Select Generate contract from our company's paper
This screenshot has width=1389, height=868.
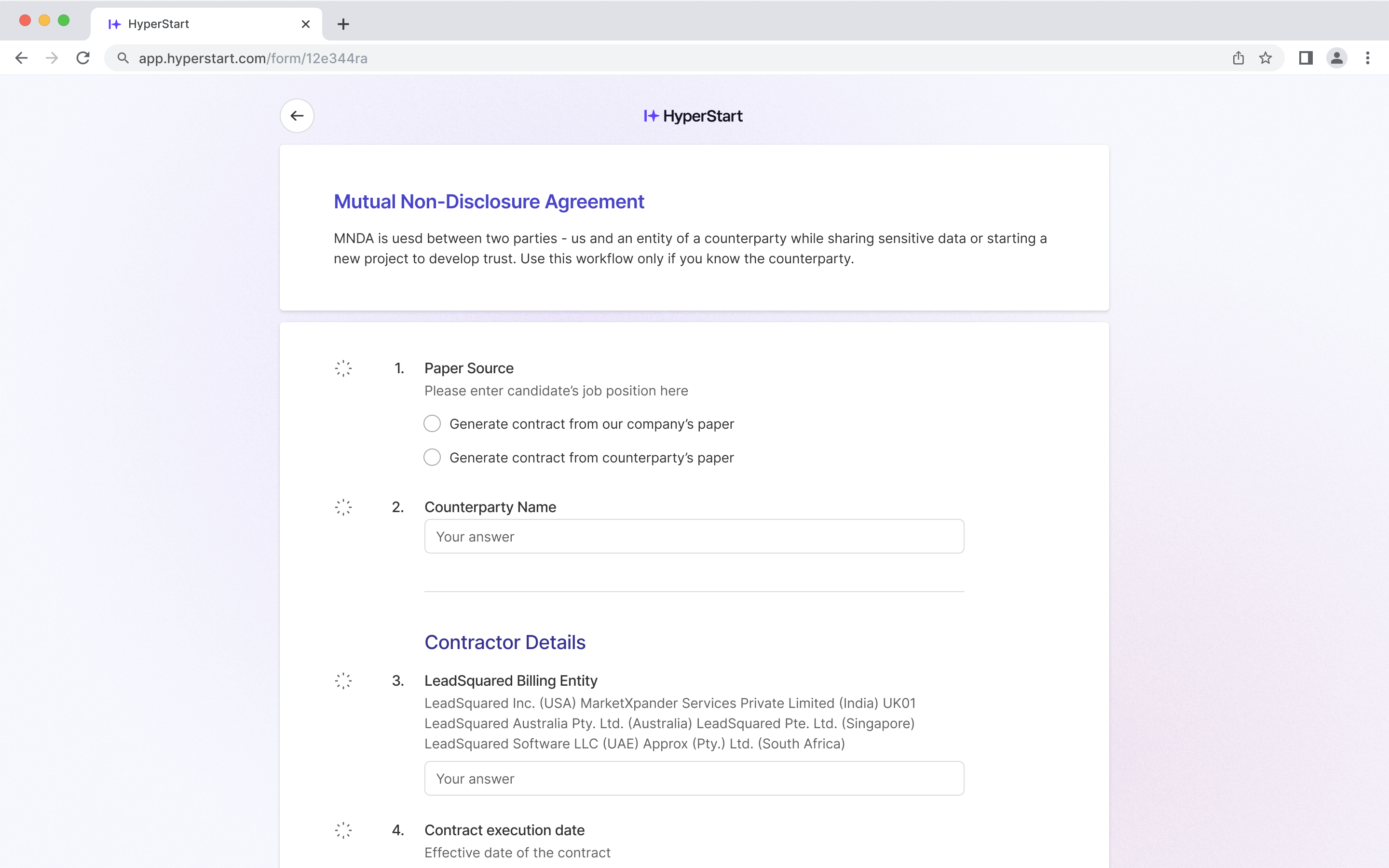[x=432, y=424]
